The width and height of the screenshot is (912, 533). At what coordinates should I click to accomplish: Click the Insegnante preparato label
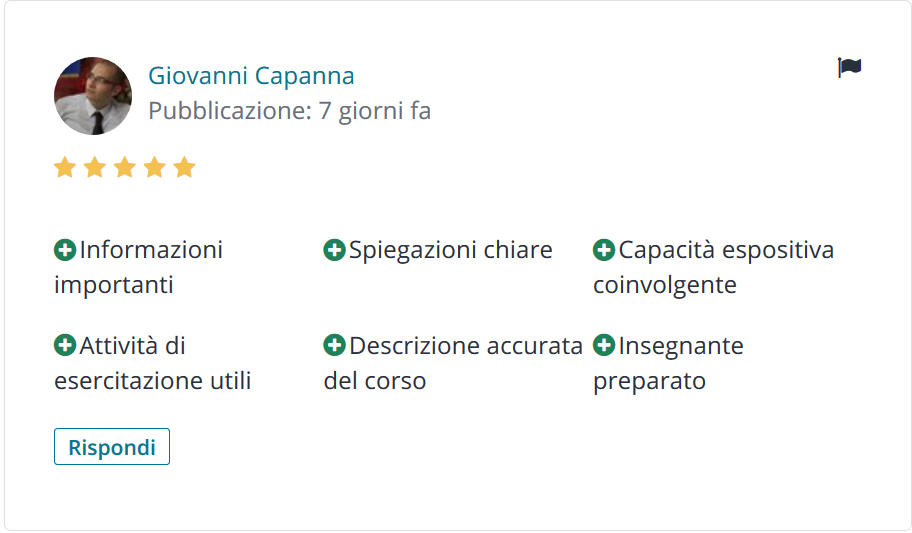668,363
